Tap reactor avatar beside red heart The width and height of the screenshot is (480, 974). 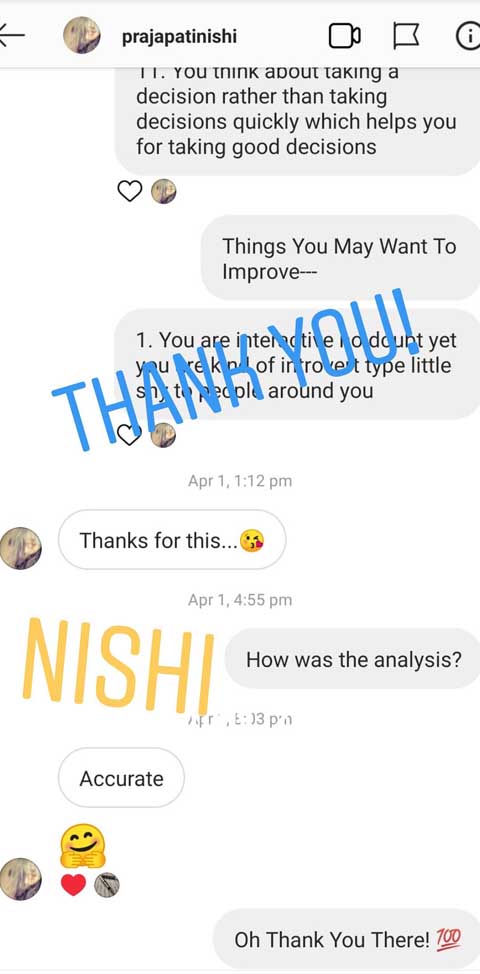pos(107,885)
